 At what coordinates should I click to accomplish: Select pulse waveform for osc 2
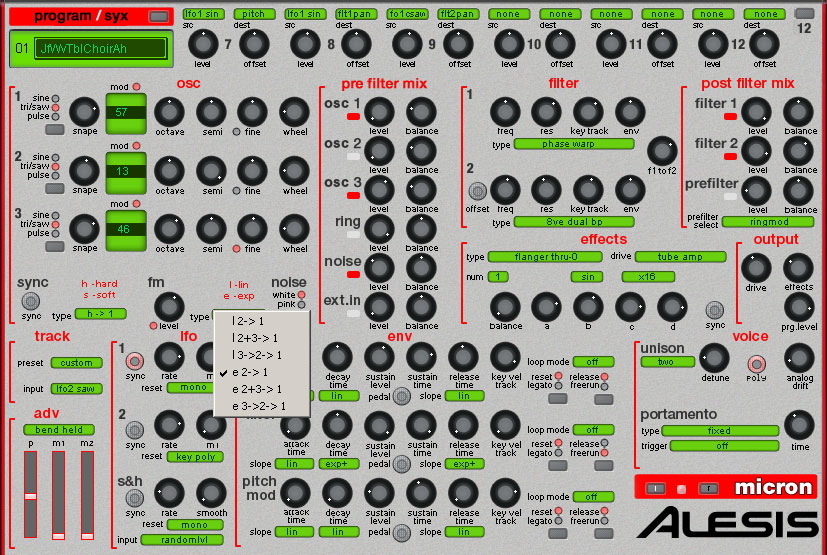coord(55,175)
